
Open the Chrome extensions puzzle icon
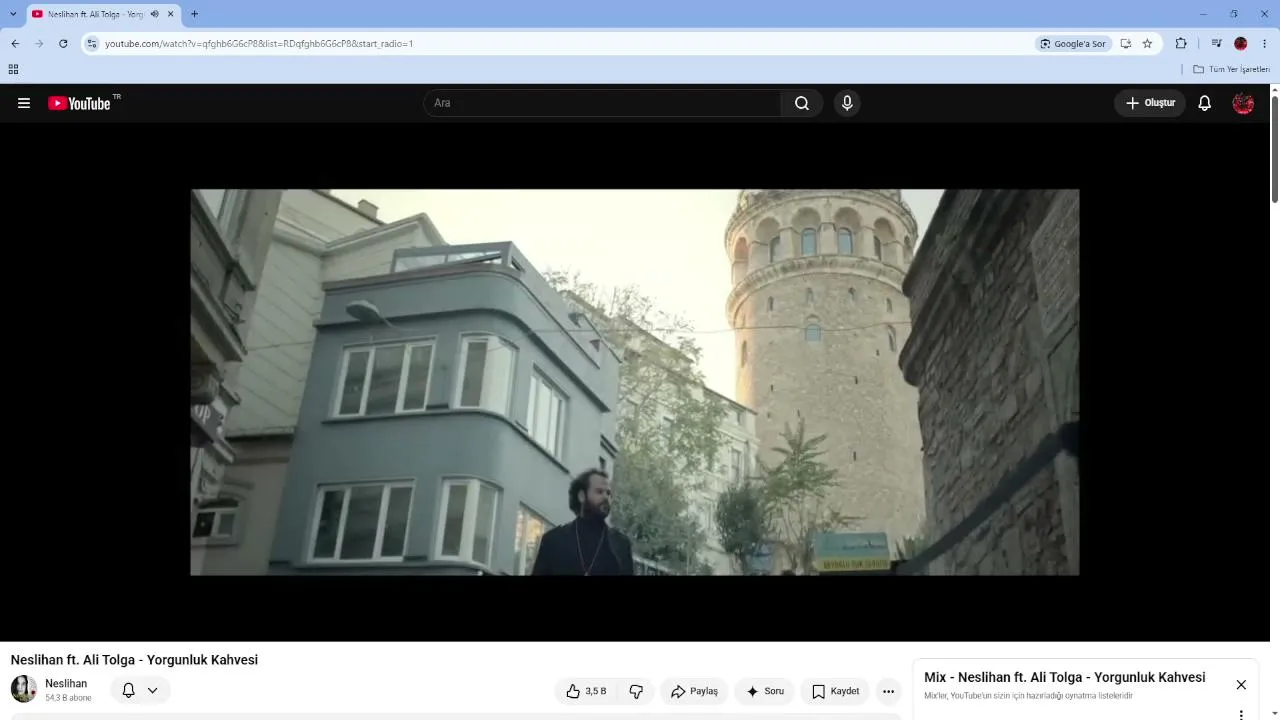(1181, 44)
